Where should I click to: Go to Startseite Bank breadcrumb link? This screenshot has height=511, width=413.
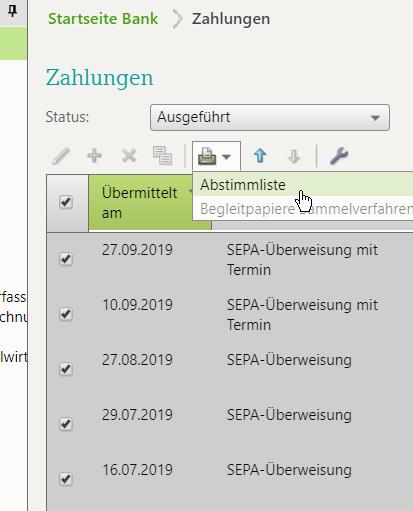(x=103, y=19)
